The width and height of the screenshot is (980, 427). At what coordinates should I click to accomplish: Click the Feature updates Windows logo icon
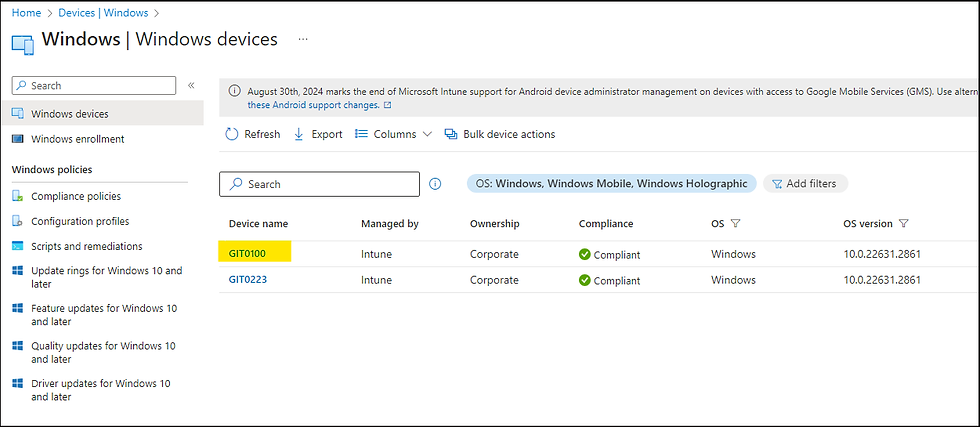pos(18,309)
